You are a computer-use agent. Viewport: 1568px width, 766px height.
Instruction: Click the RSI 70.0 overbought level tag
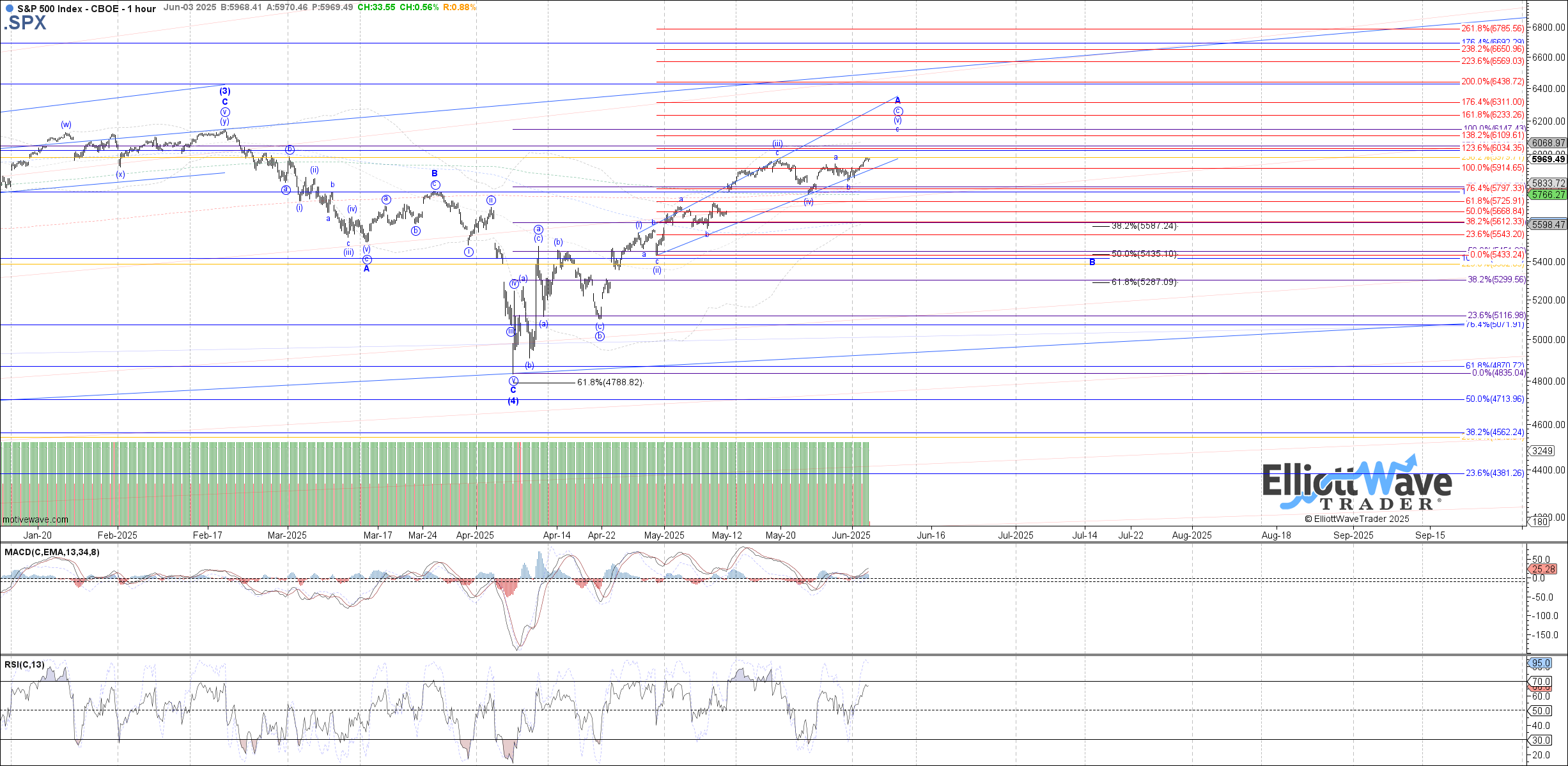[1542, 682]
